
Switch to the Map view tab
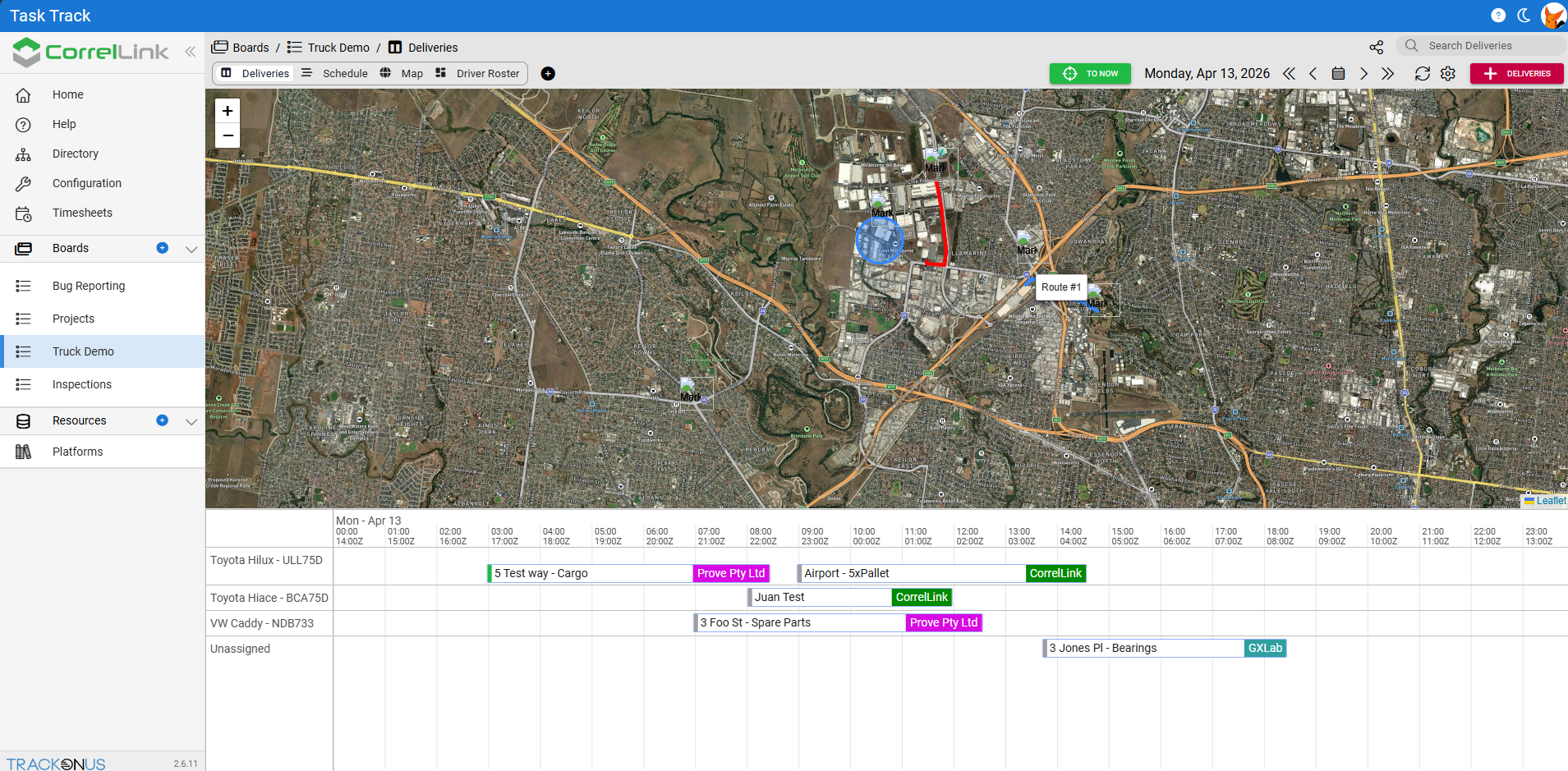[x=402, y=73]
